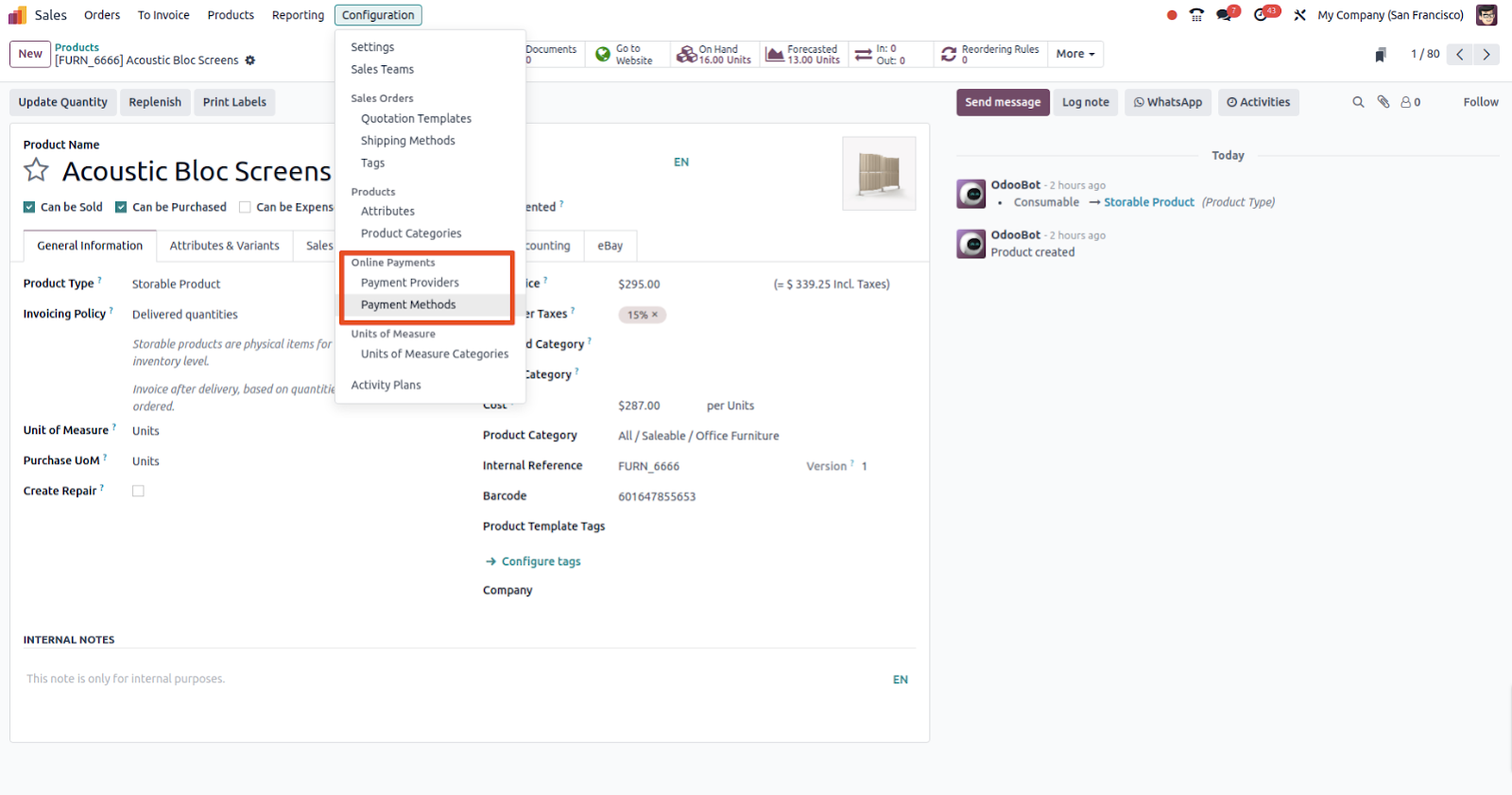Go to previous record arrow
This screenshot has width=1512, height=795.
pos(1460,55)
